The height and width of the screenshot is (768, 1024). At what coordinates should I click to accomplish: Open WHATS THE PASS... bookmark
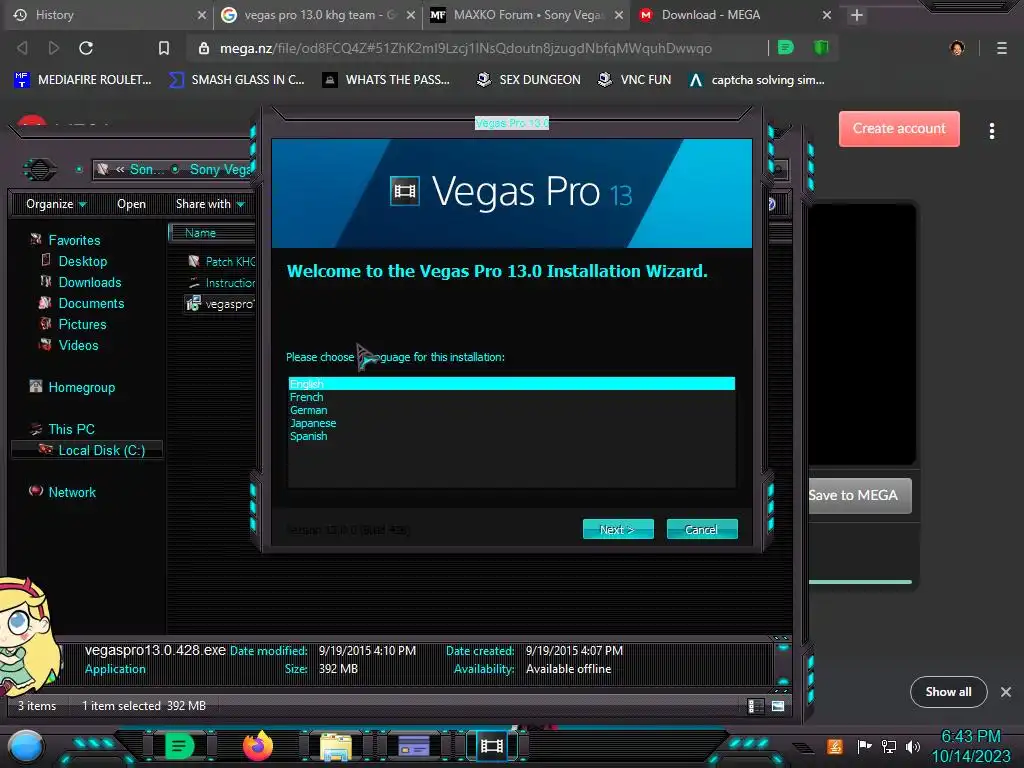click(x=386, y=80)
